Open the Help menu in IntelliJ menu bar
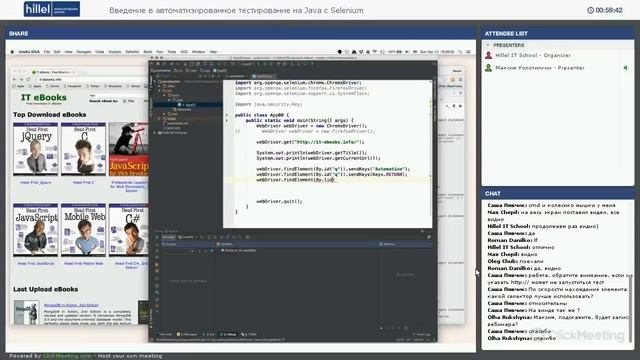Screen dimensions: 640x360 tap(213, 52)
